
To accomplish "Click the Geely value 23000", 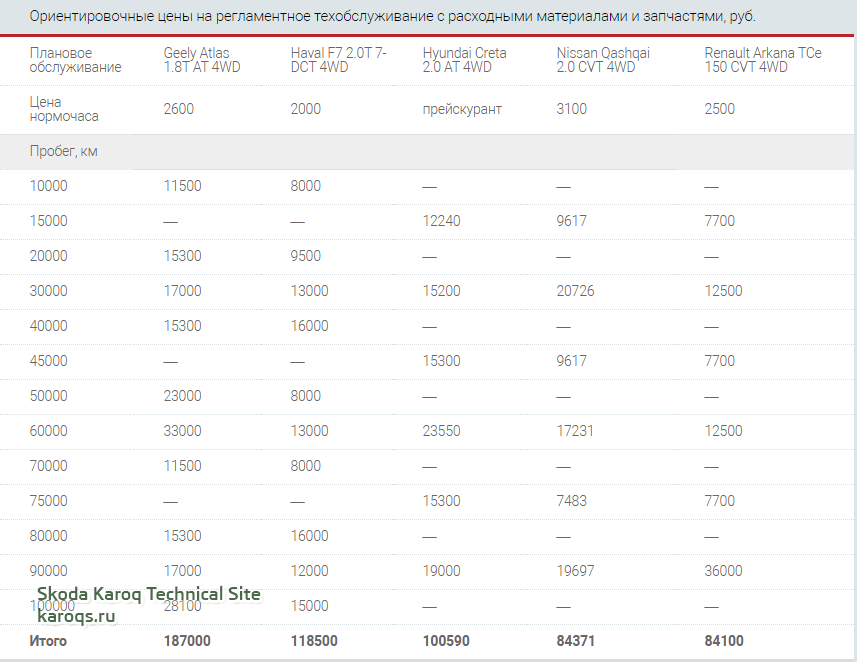I will 183,396.
